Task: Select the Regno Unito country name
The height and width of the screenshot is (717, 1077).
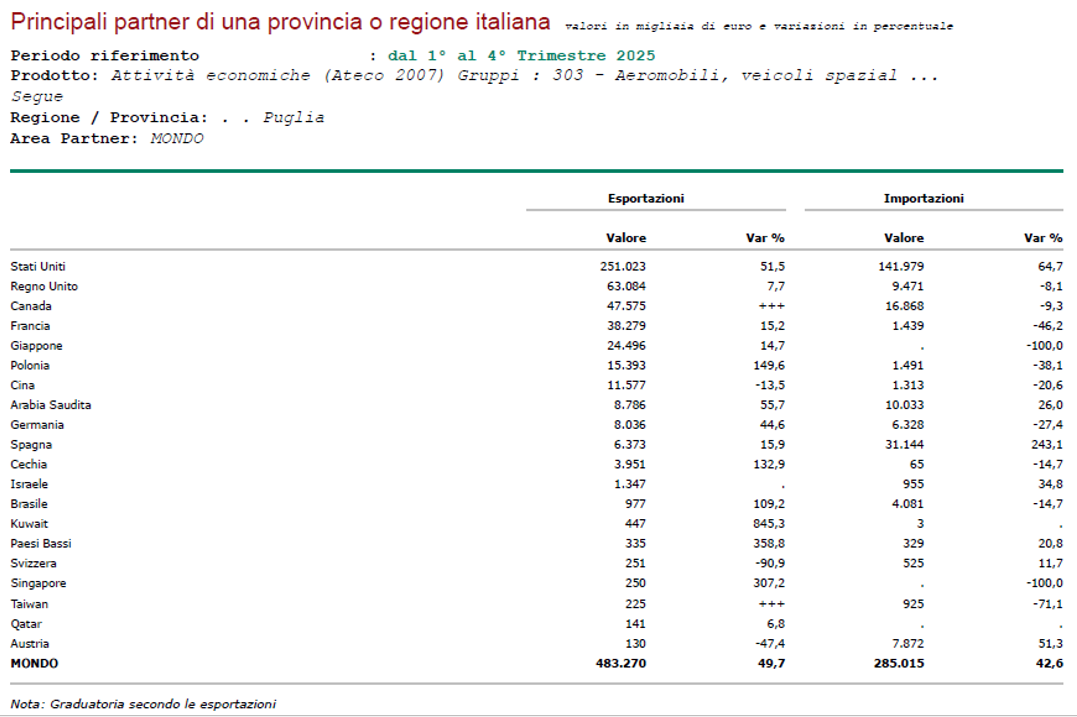Action: [44, 287]
